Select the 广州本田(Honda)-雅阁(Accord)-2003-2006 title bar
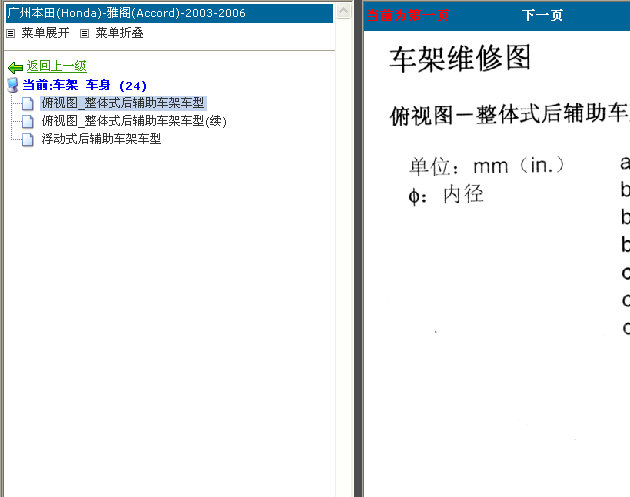Screen dimensions: 630x497 tap(169, 13)
